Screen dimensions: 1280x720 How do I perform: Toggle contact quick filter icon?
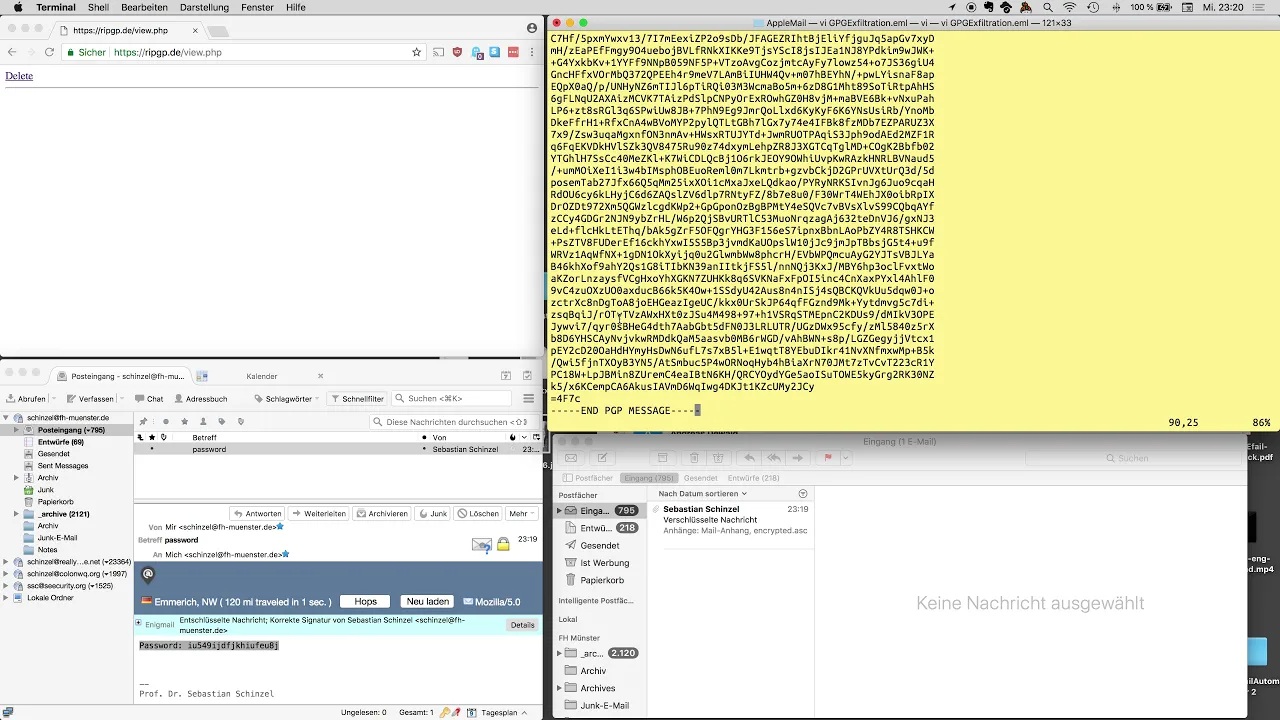click(202, 421)
